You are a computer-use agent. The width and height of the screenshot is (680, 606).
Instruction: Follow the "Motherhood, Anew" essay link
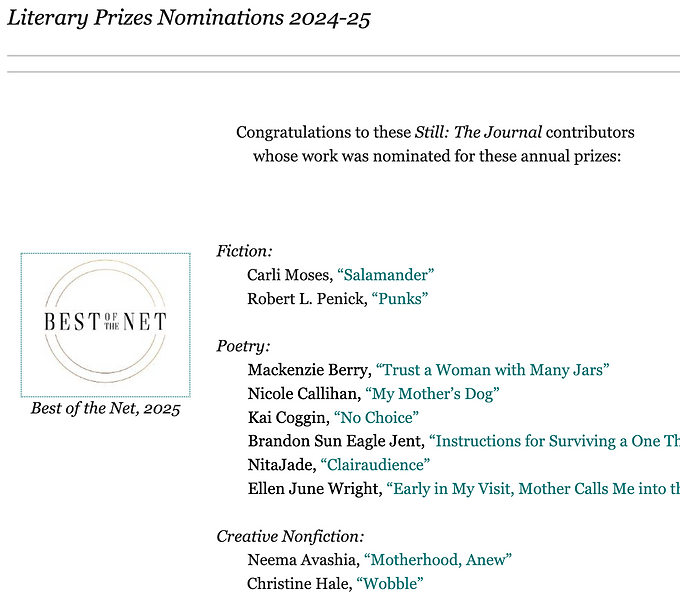tap(438, 560)
